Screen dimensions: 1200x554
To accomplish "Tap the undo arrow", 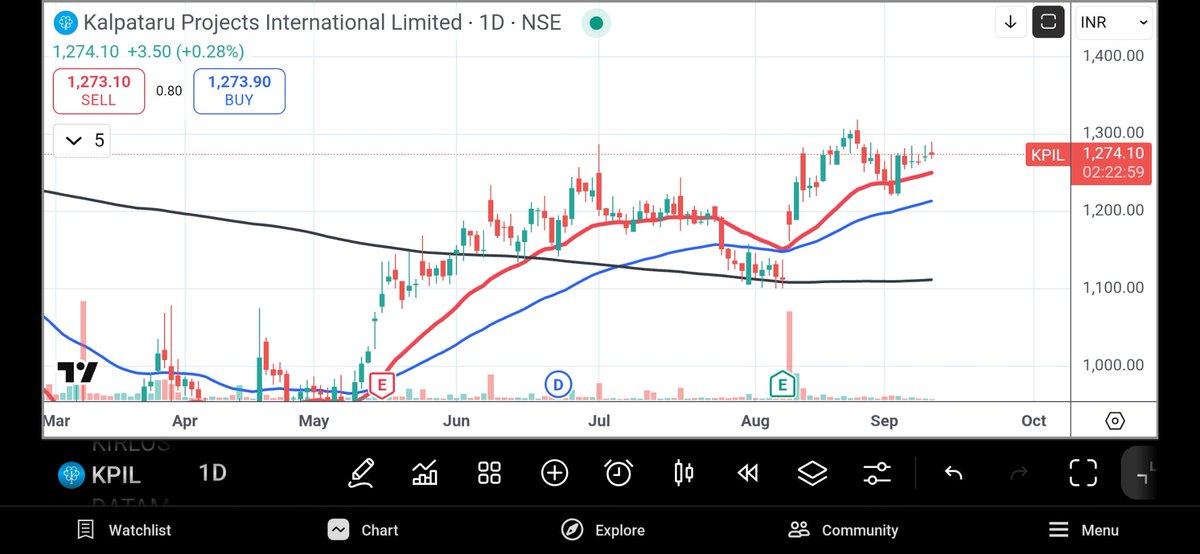I will coord(954,472).
